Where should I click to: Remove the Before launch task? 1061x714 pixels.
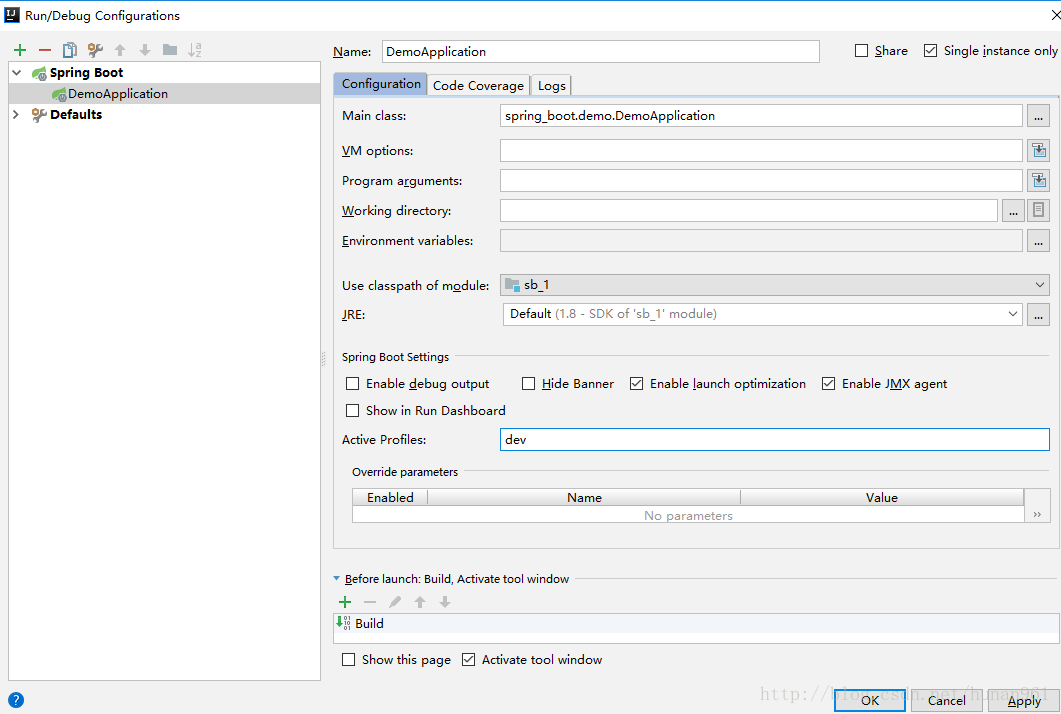(369, 602)
